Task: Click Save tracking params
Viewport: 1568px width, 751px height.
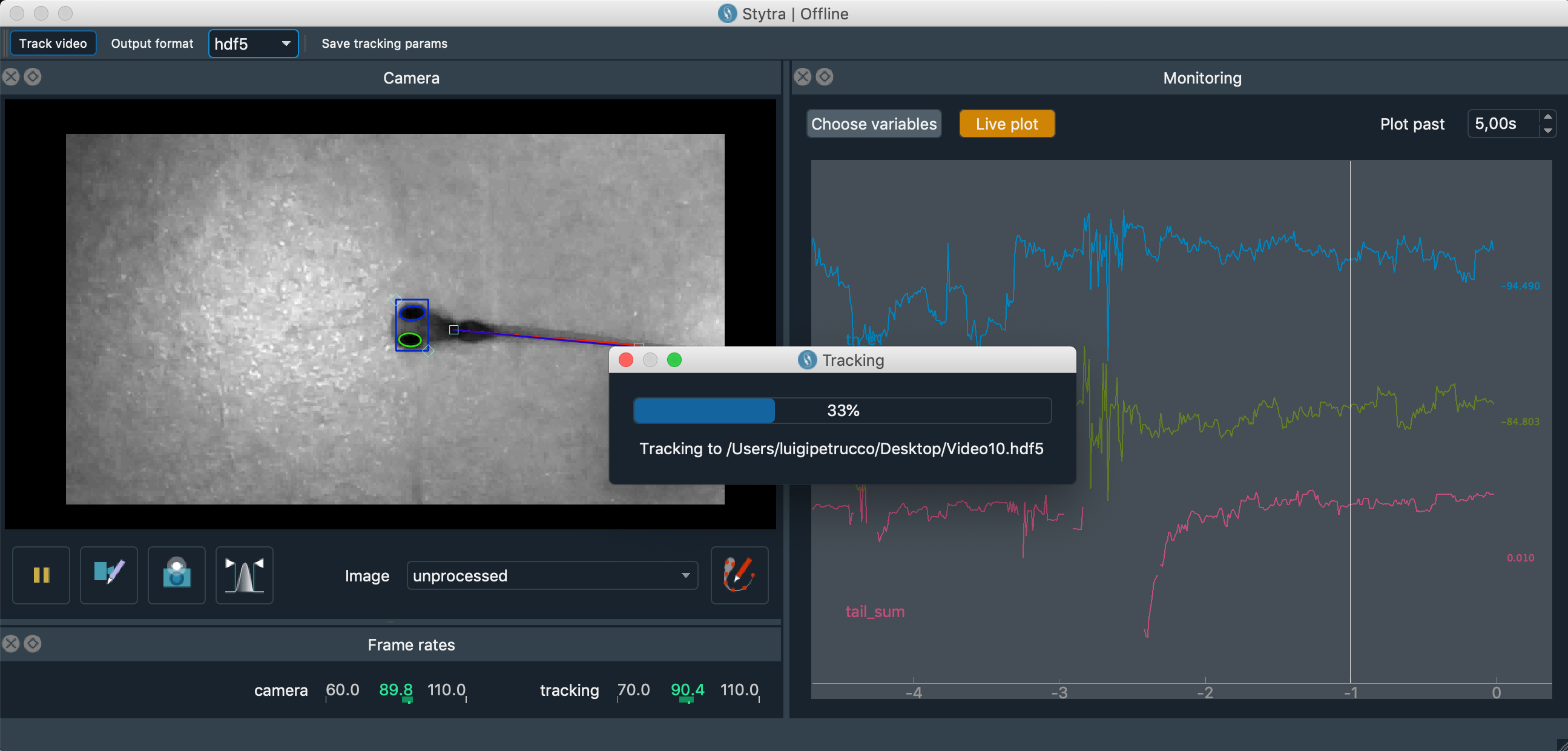Action: [x=384, y=44]
